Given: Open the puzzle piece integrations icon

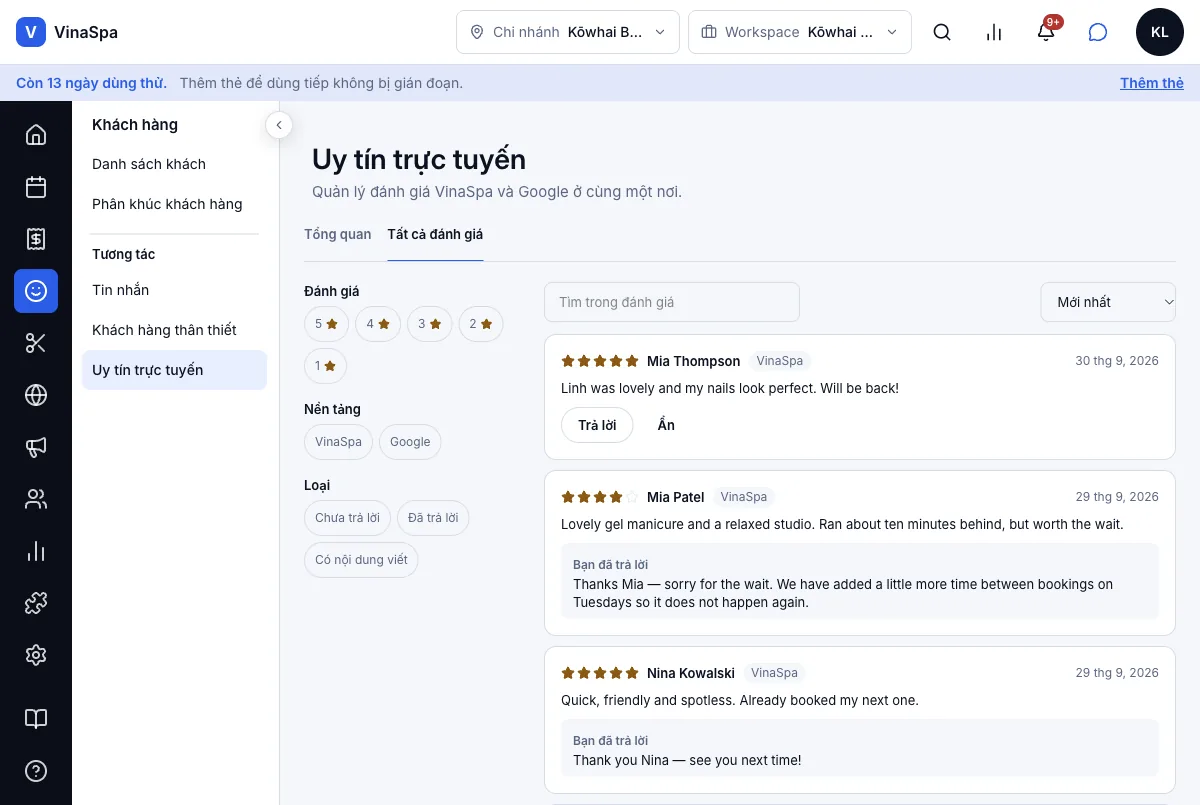Looking at the screenshot, I should [x=36, y=603].
